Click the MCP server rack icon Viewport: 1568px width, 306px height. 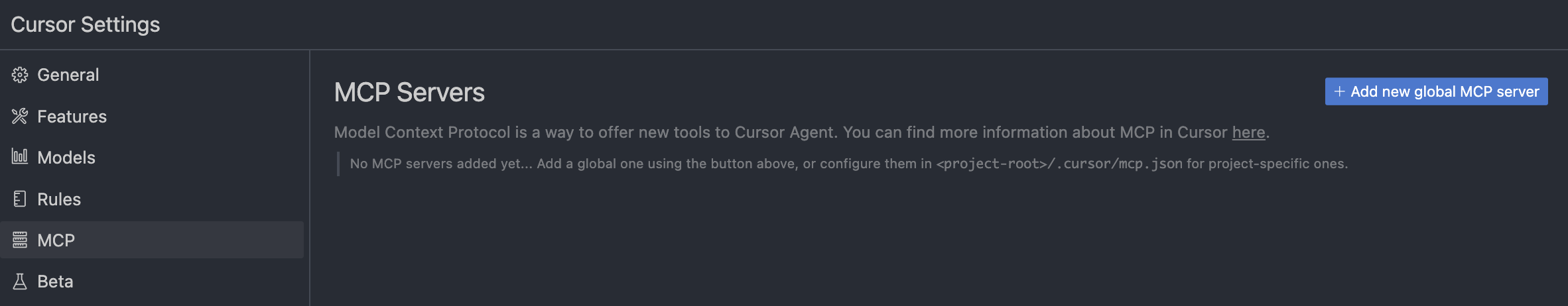click(20, 240)
